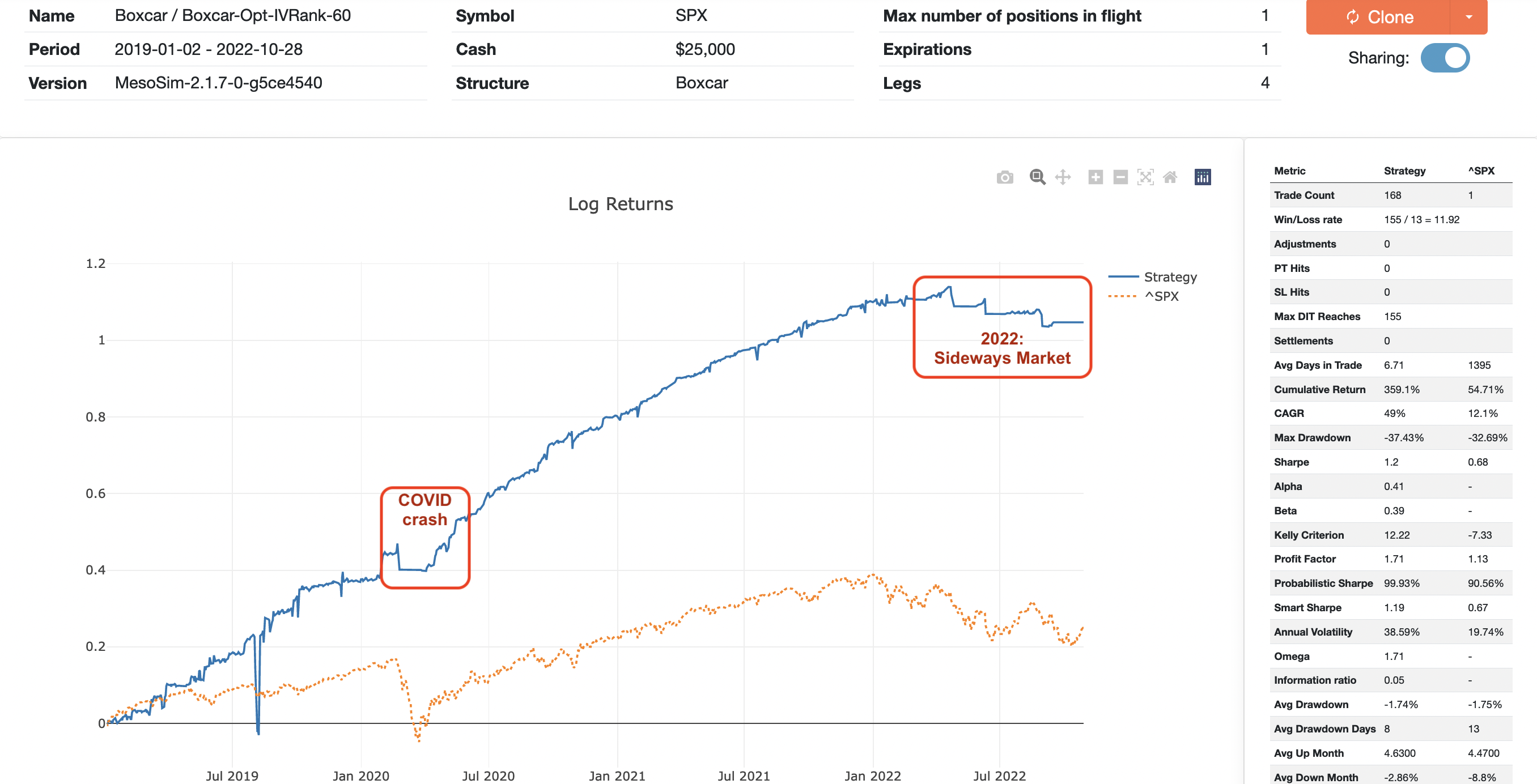Click the Autoscale chart icon
The width and height of the screenshot is (1537, 784).
tap(1145, 177)
